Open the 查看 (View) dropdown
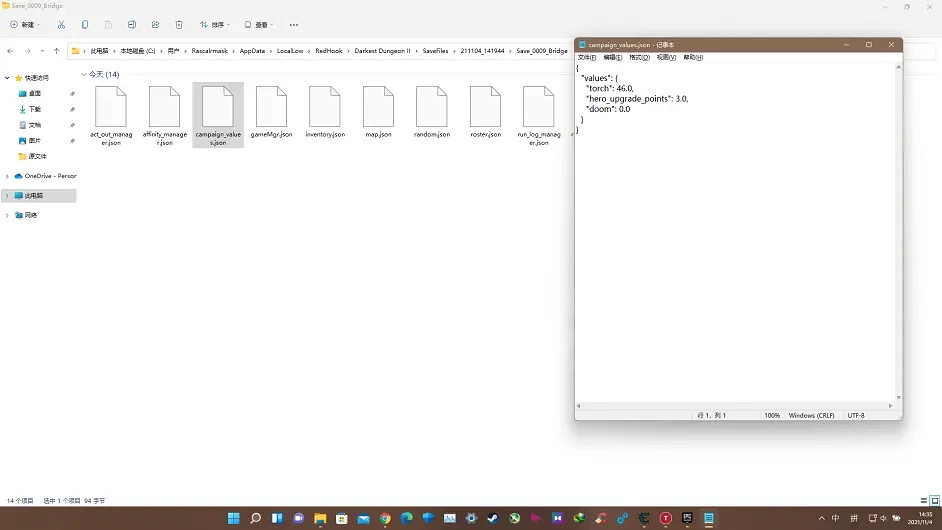This screenshot has width=942, height=530. click(258, 24)
